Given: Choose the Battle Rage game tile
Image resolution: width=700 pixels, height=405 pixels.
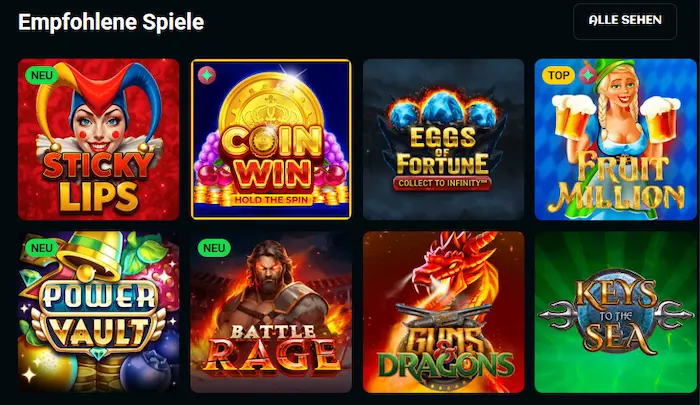Looking at the screenshot, I should [271, 312].
